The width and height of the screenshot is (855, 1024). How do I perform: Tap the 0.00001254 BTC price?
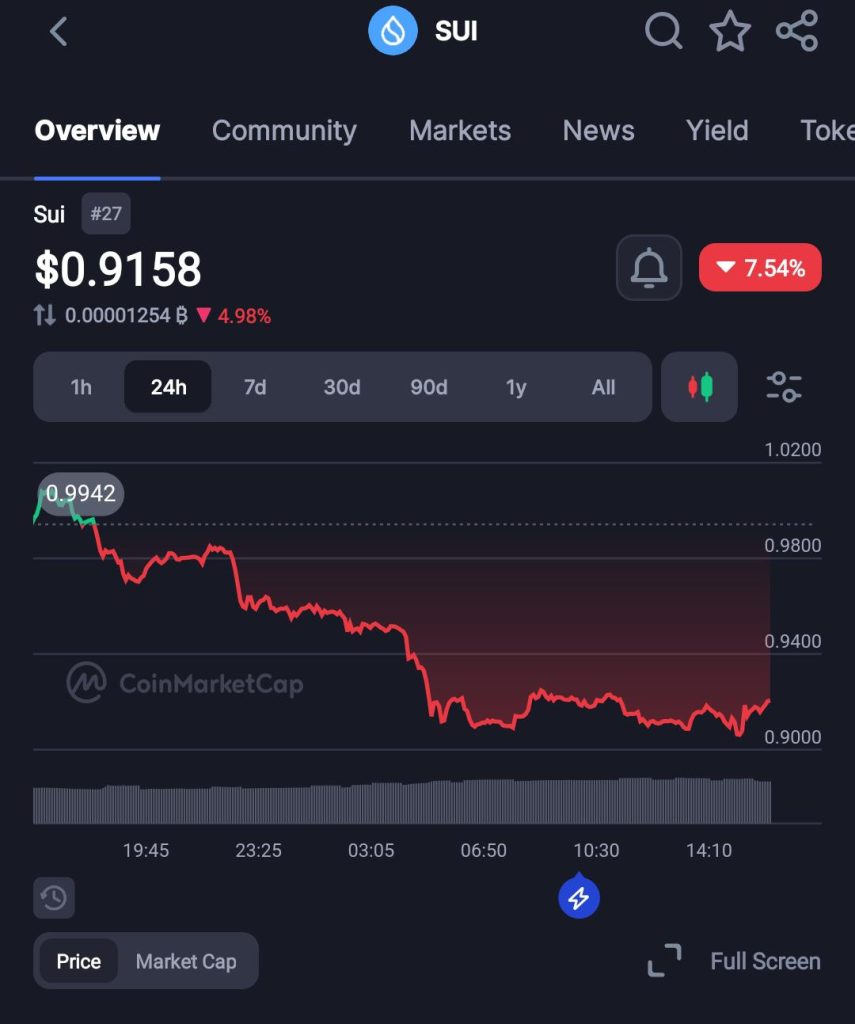[126, 316]
